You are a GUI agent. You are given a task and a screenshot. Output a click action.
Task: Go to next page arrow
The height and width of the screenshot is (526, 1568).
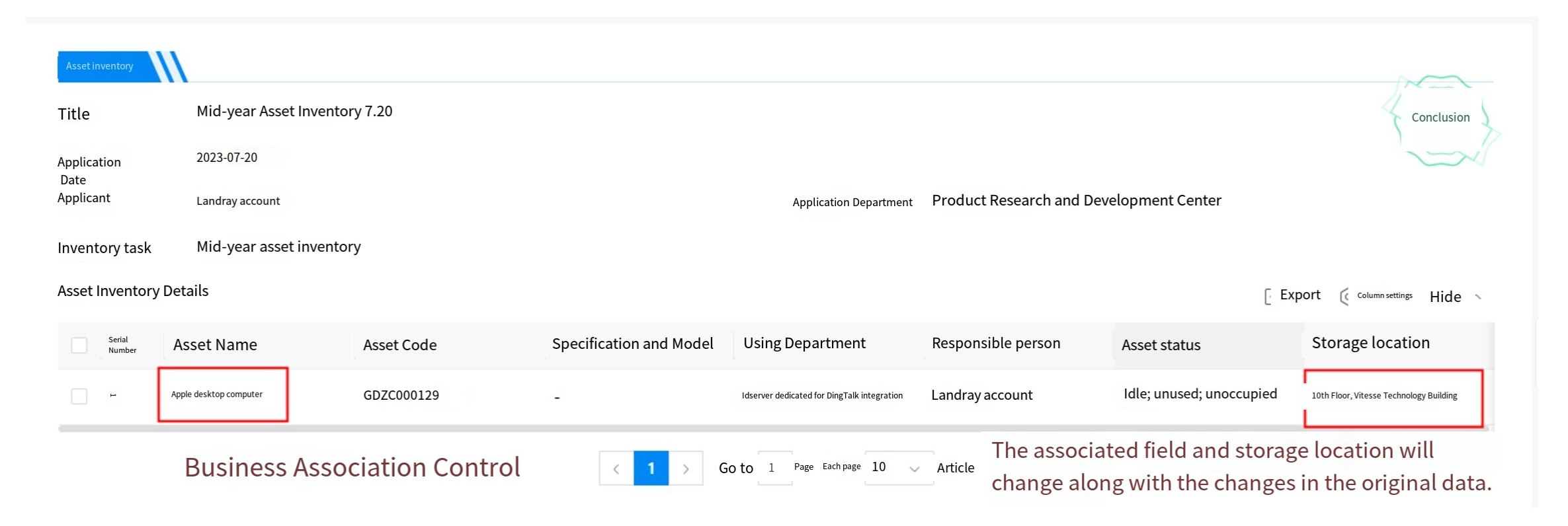[x=686, y=469]
